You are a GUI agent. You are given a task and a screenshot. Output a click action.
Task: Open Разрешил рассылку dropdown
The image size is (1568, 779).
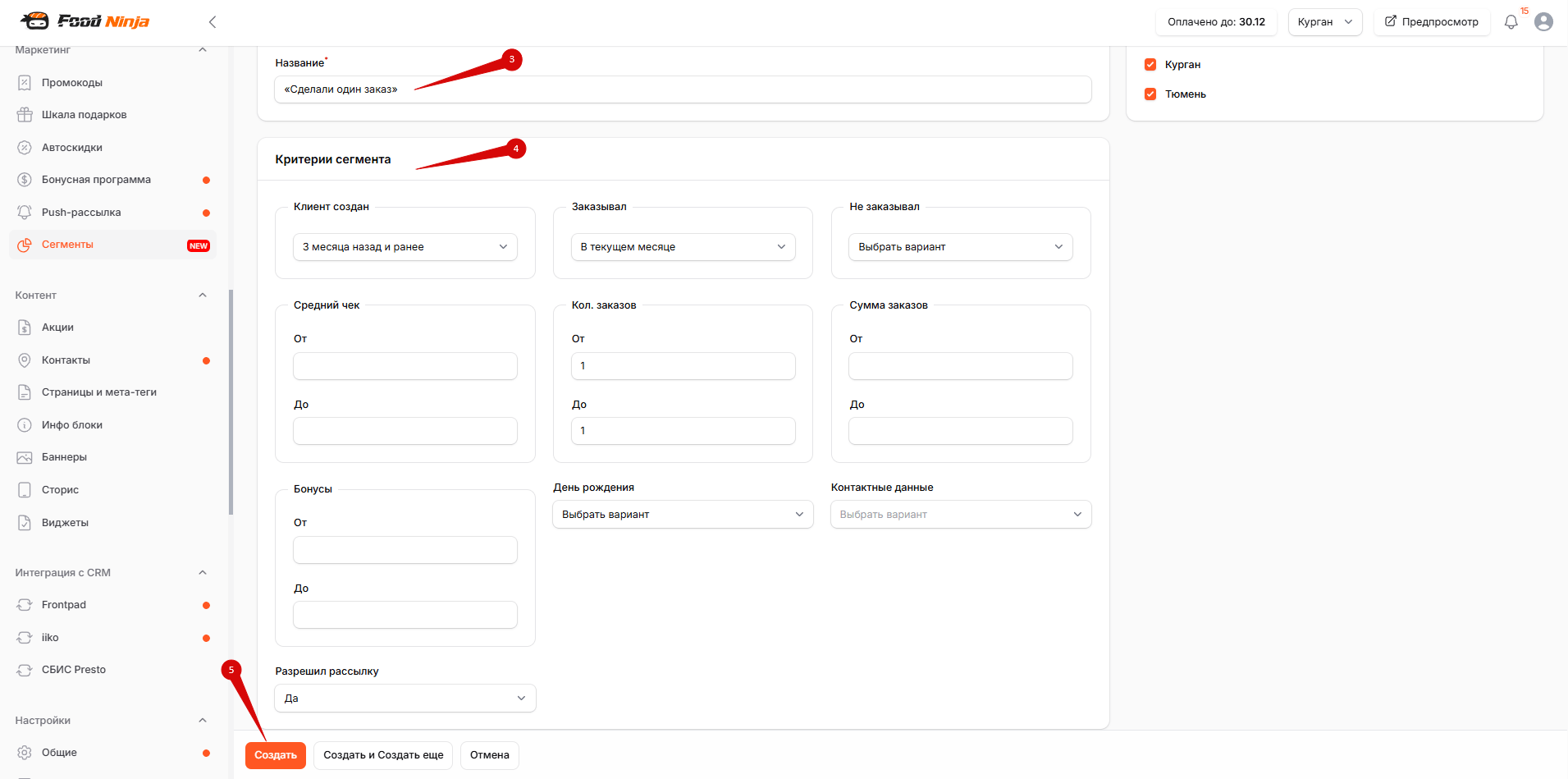[405, 699]
